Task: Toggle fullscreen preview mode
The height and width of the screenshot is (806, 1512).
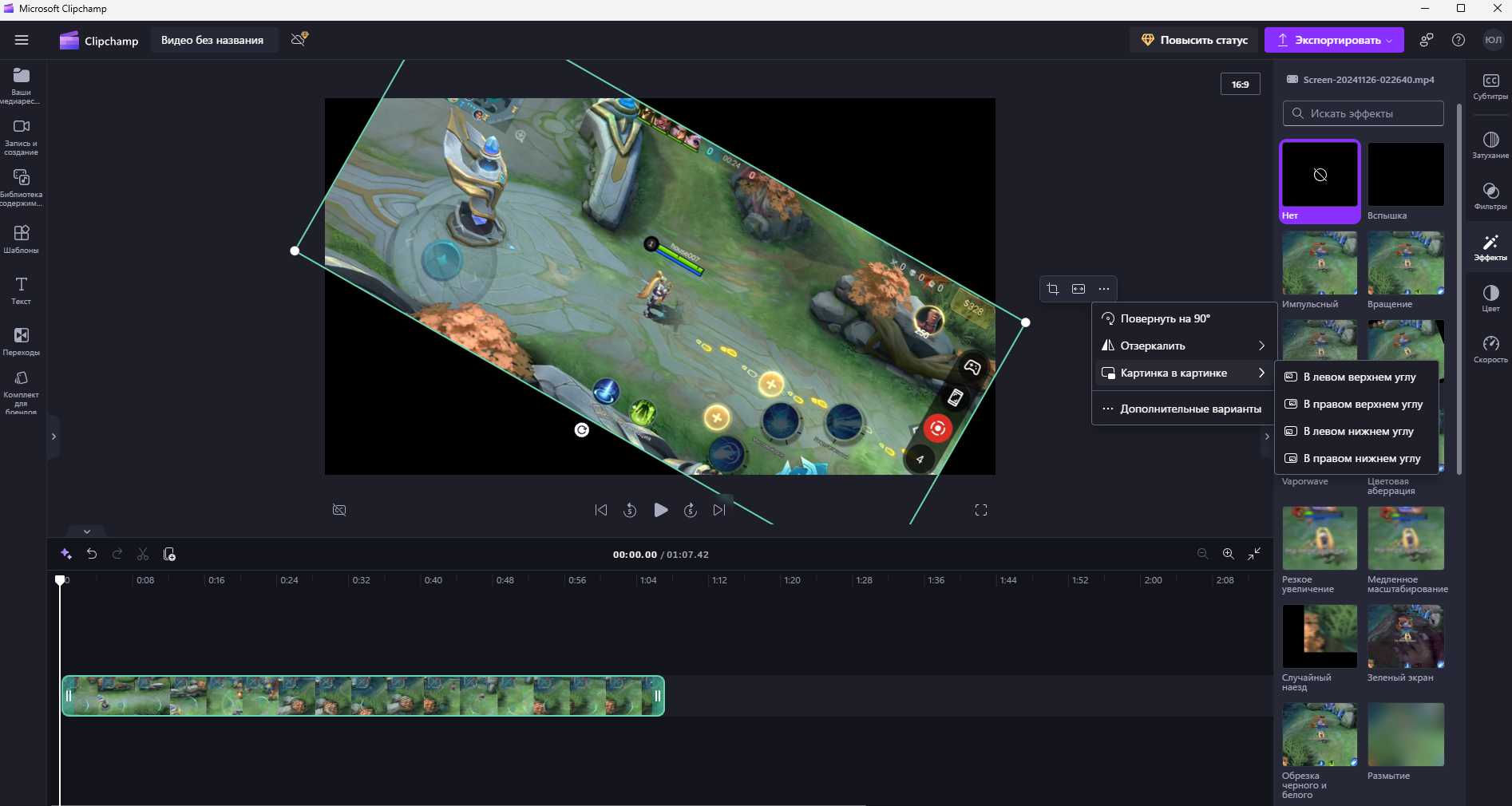Action: pyautogui.click(x=981, y=510)
